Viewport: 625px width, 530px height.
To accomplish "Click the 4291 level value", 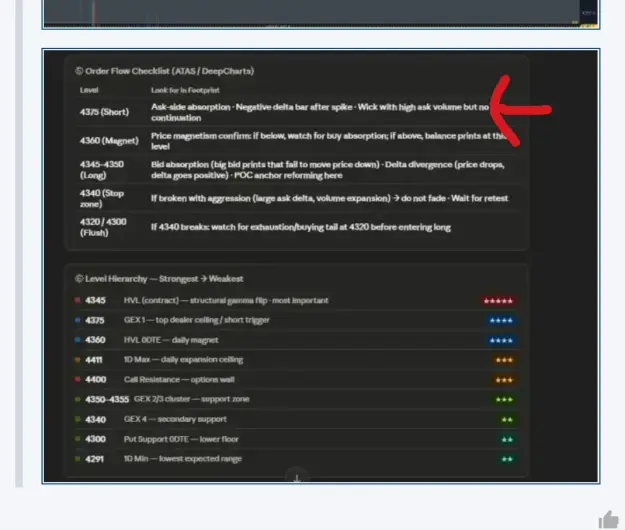I will (x=94, y=459).
